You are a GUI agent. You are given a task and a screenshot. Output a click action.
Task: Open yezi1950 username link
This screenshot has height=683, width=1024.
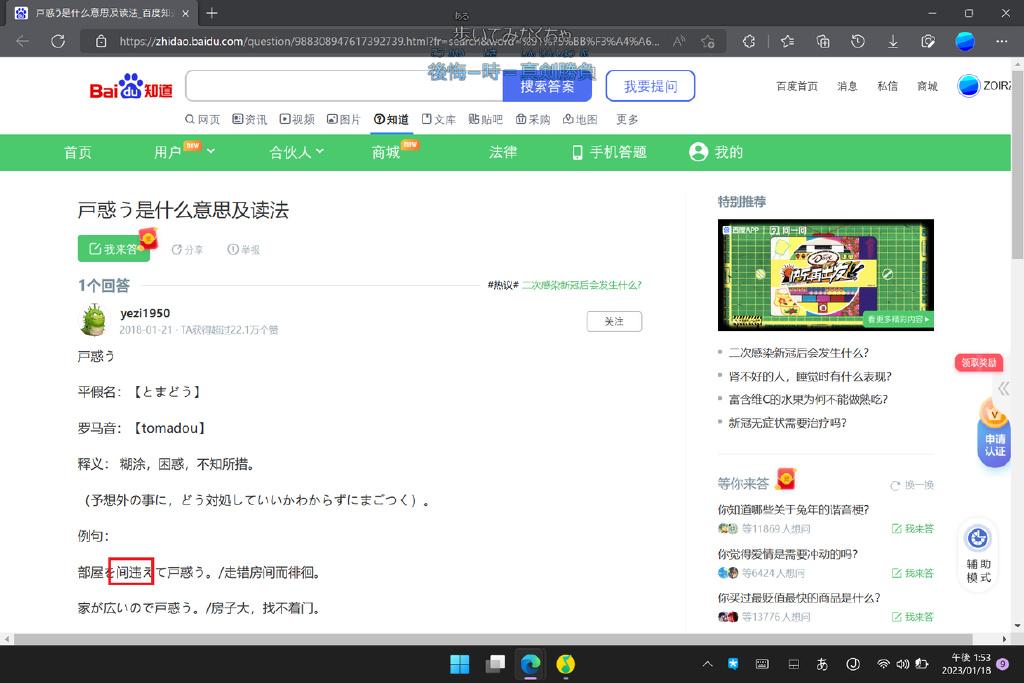click(145, 313)
